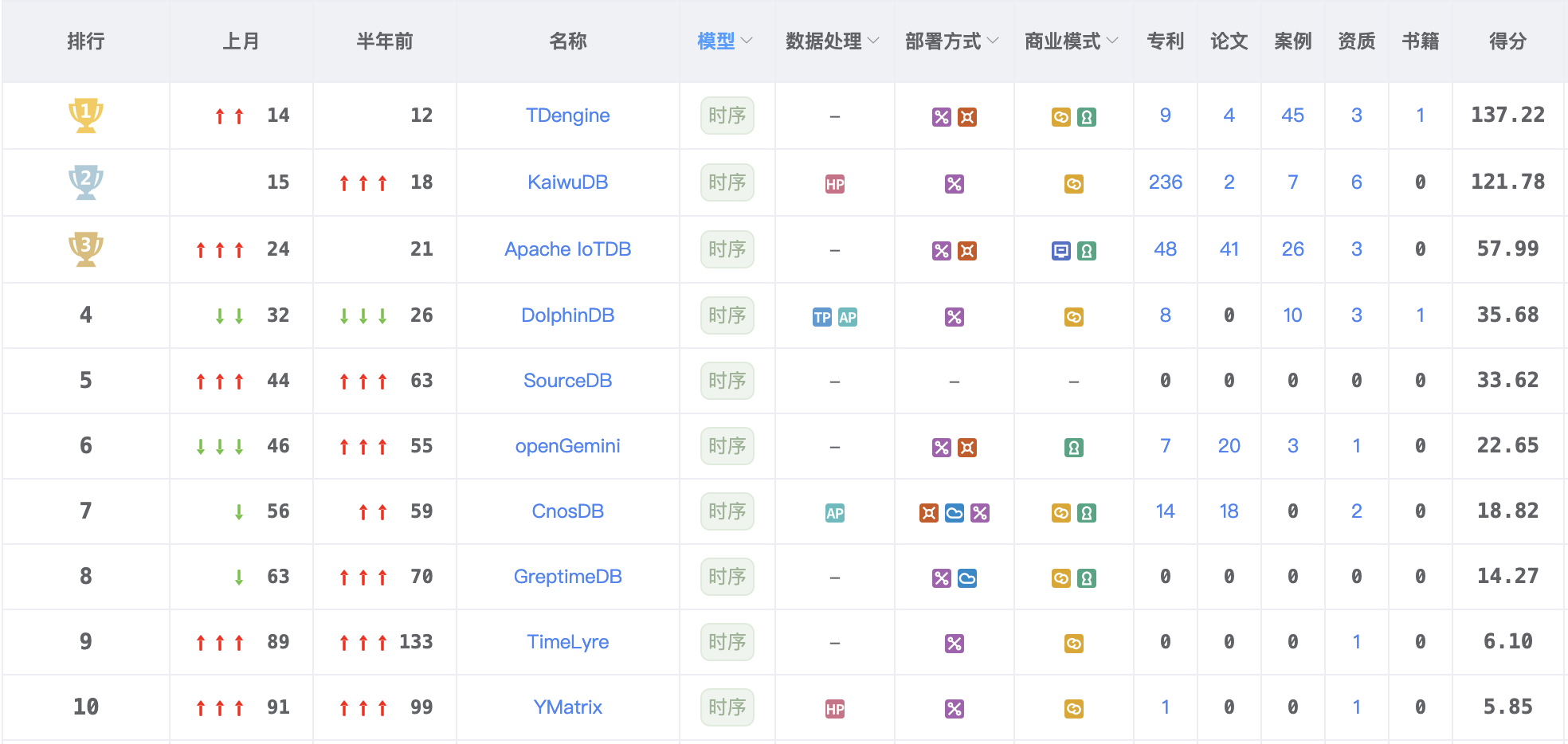This screenshot has height=744, width=1568.
Task: Click KaiwuDB's patent count 236
Action: (1166, 182)
